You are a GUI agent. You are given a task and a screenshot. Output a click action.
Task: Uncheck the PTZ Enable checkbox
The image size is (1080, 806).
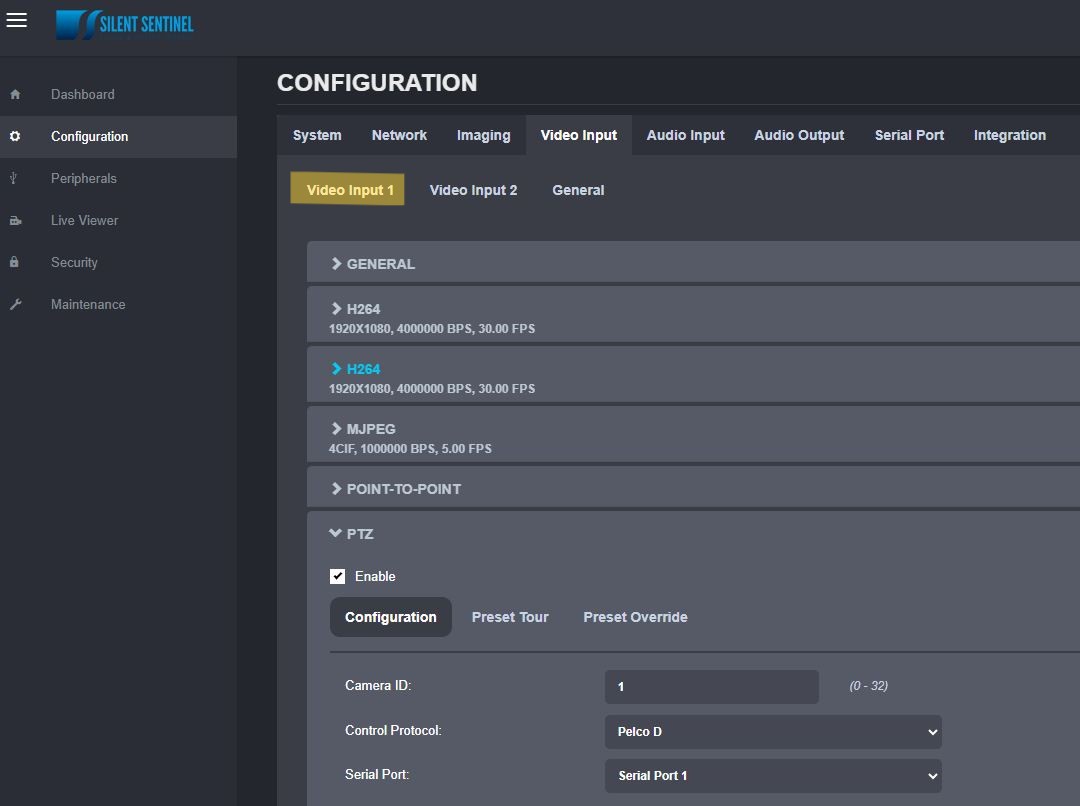[x=338, y=577]
